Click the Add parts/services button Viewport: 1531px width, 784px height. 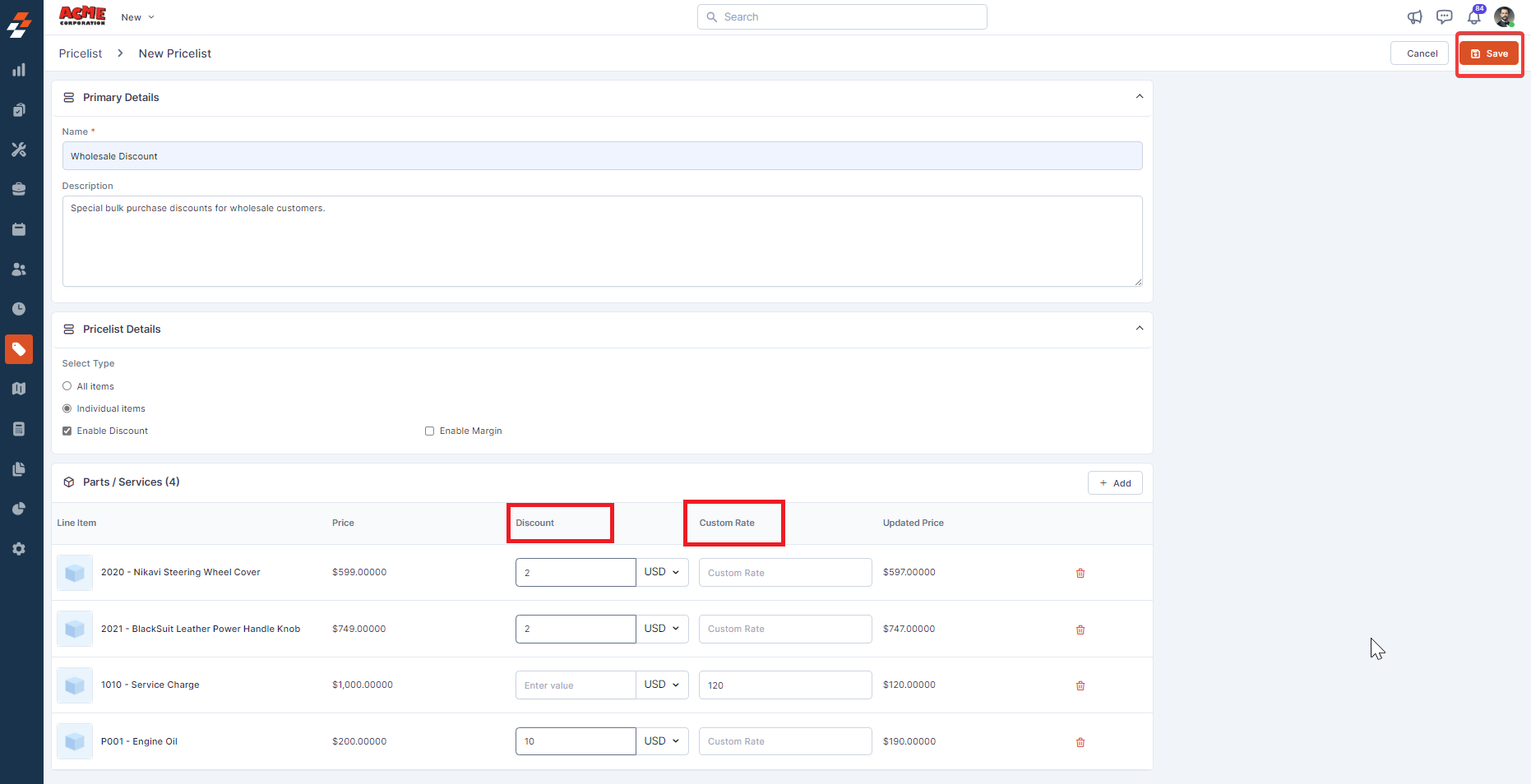[x=1115, y=483]
